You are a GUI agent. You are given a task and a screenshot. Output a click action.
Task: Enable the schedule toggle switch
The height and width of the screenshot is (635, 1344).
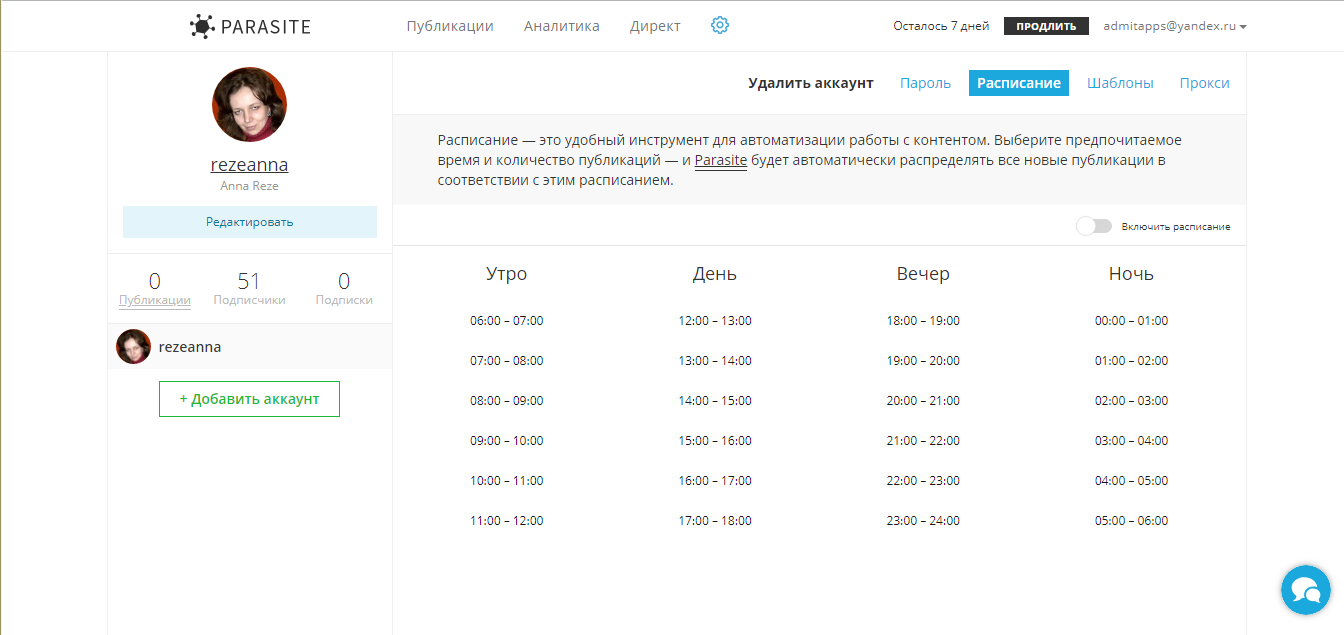(1093, 227)
